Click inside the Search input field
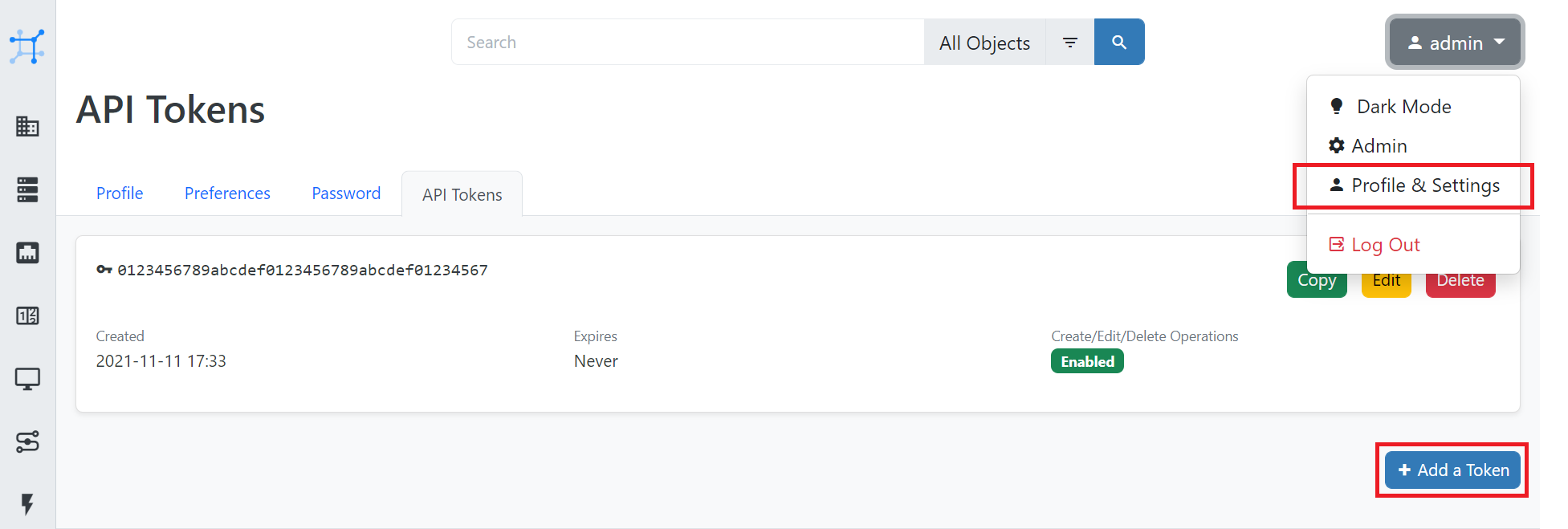The height and width of the screenshot is (529, 1568). pyautogui.click(x=687, y=43)
